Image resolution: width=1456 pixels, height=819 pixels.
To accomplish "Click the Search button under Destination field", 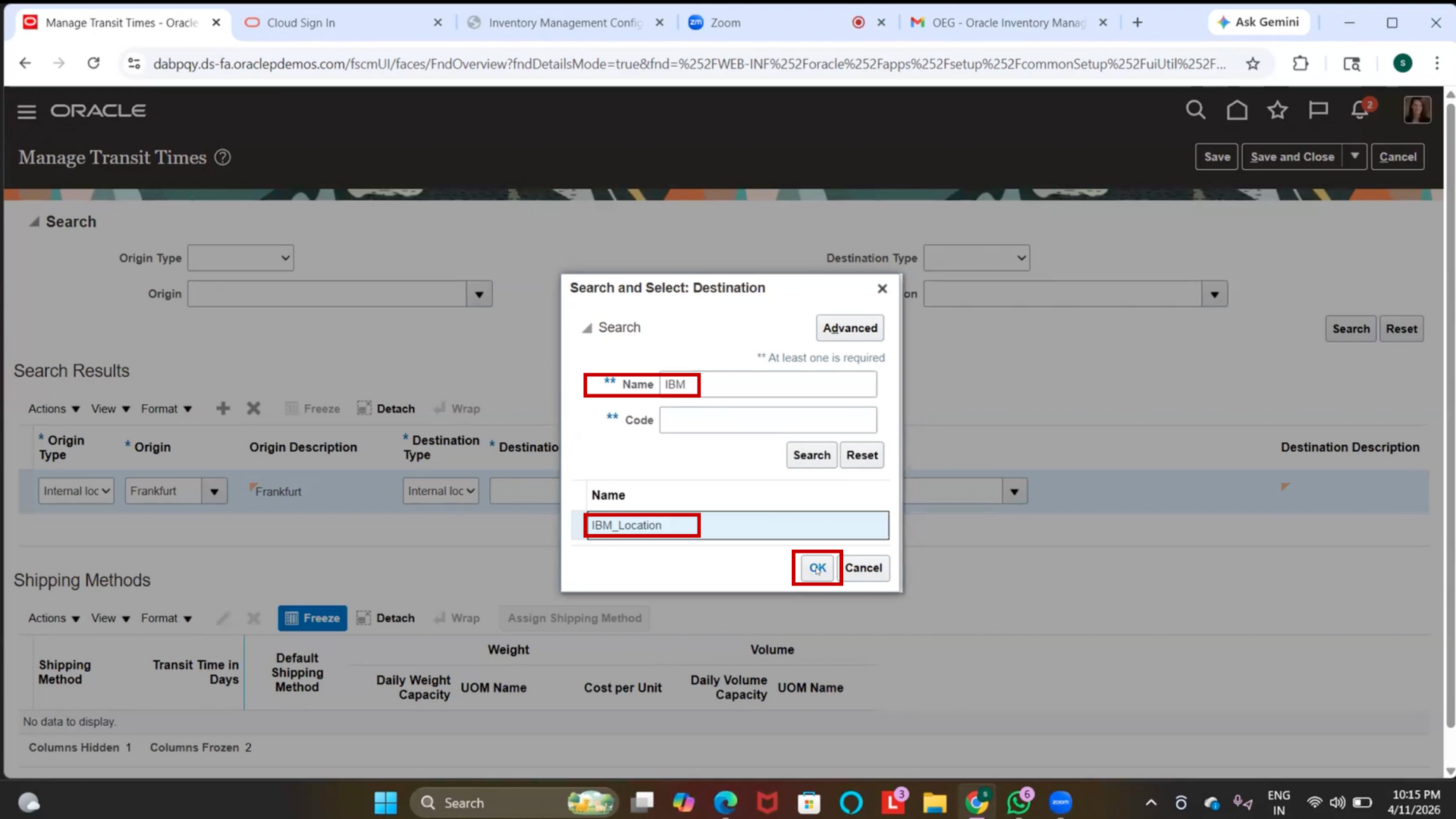I will pyautogui.click(x=1351, y=329).
